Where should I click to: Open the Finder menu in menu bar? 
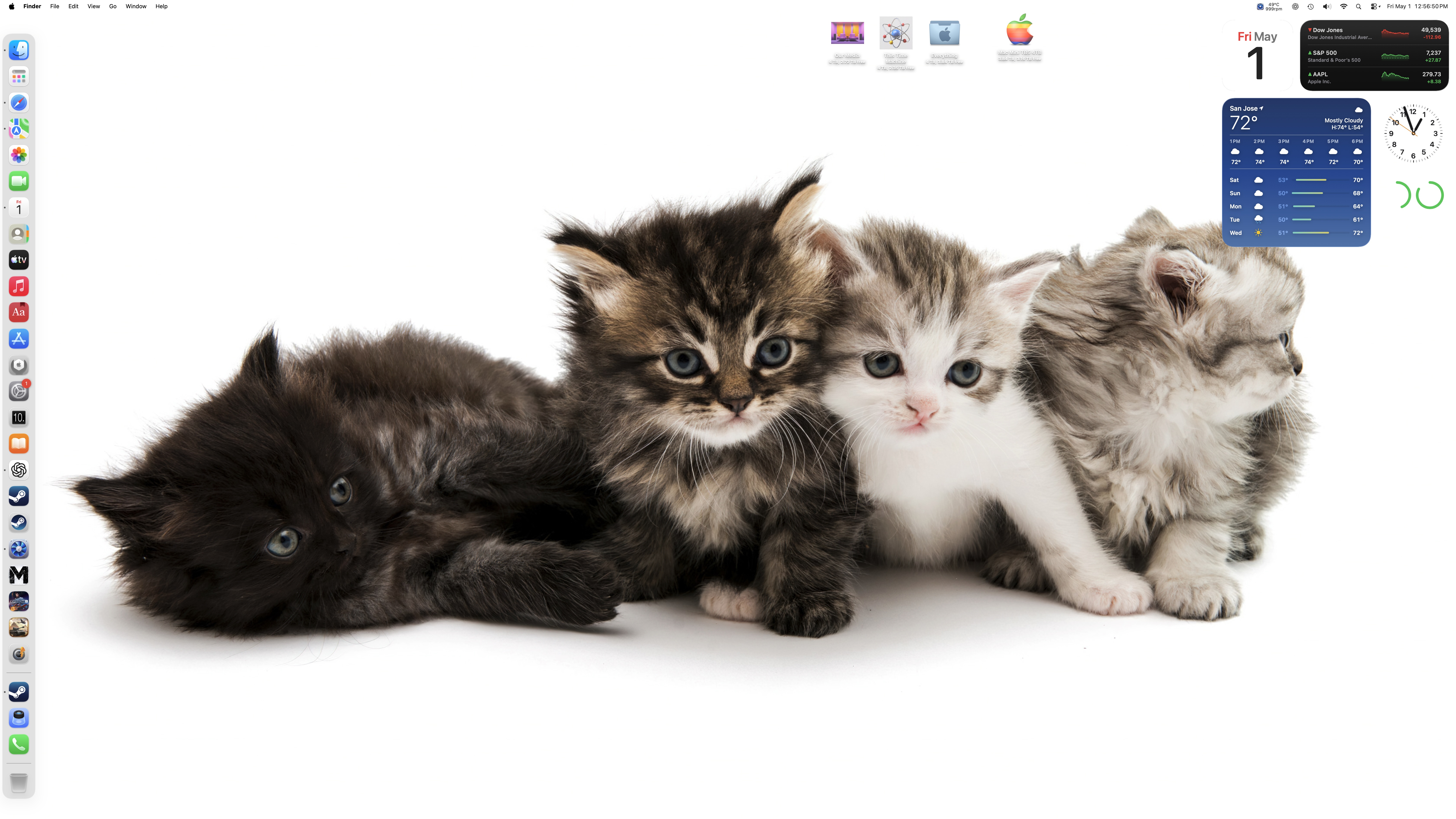[32, 6]
